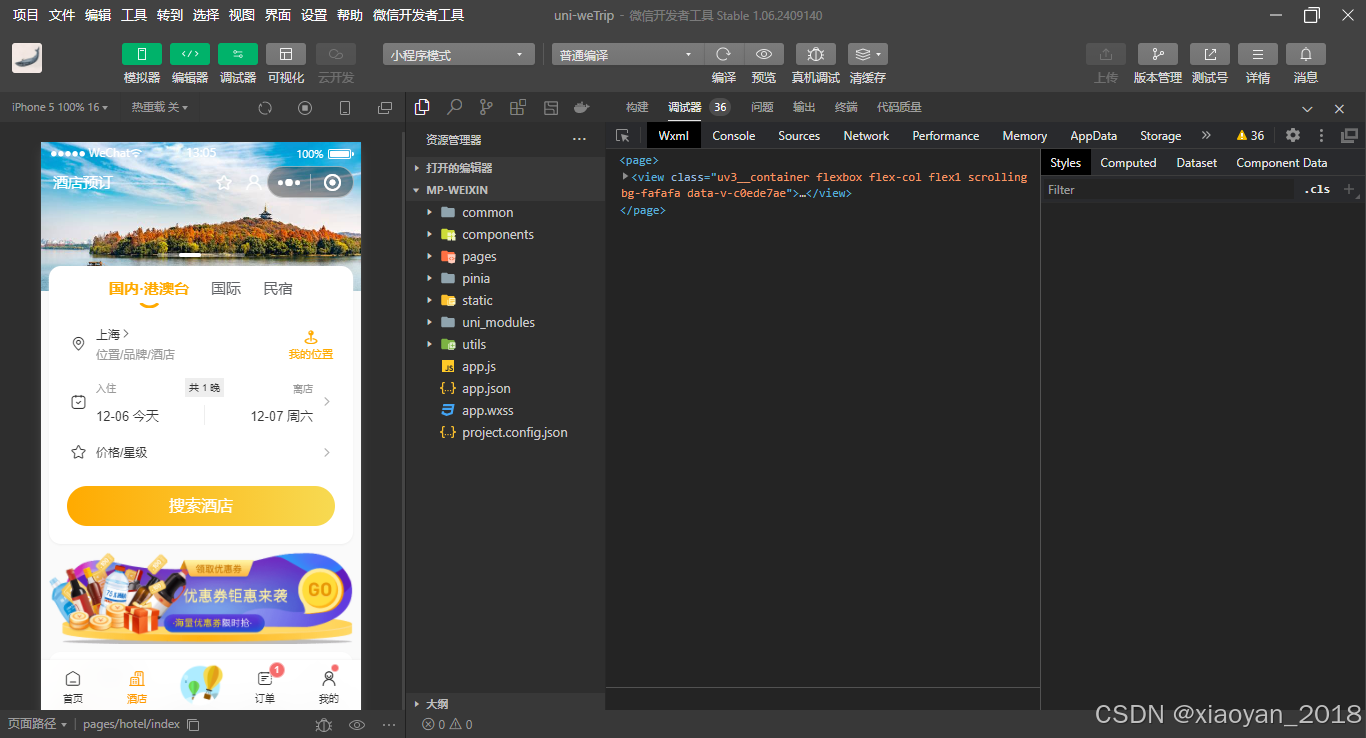Open the source control icon
The image size is (1366, 738).
click(486, 107)
